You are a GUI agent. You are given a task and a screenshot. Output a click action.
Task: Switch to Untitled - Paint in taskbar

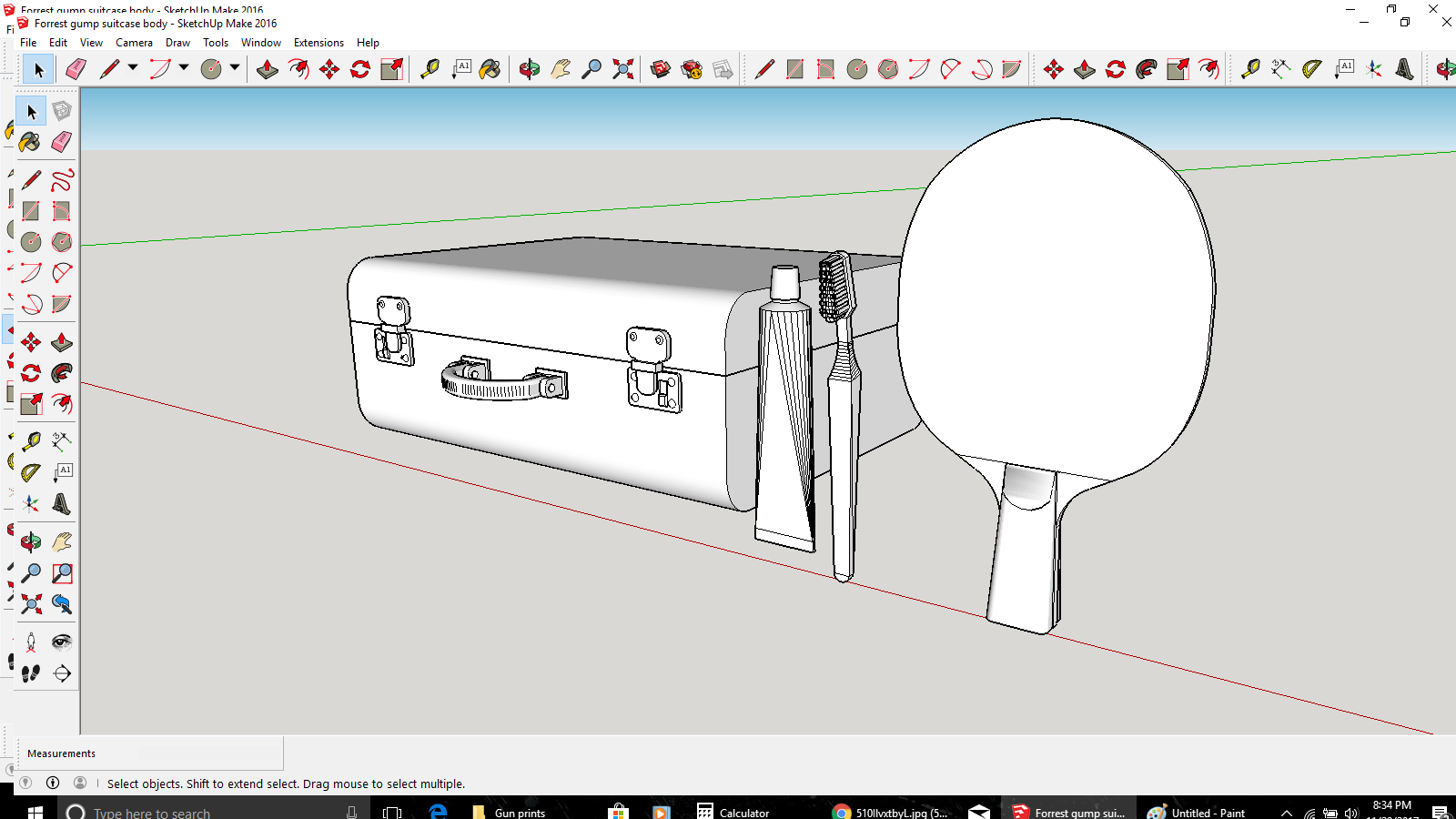[1196, 813]
